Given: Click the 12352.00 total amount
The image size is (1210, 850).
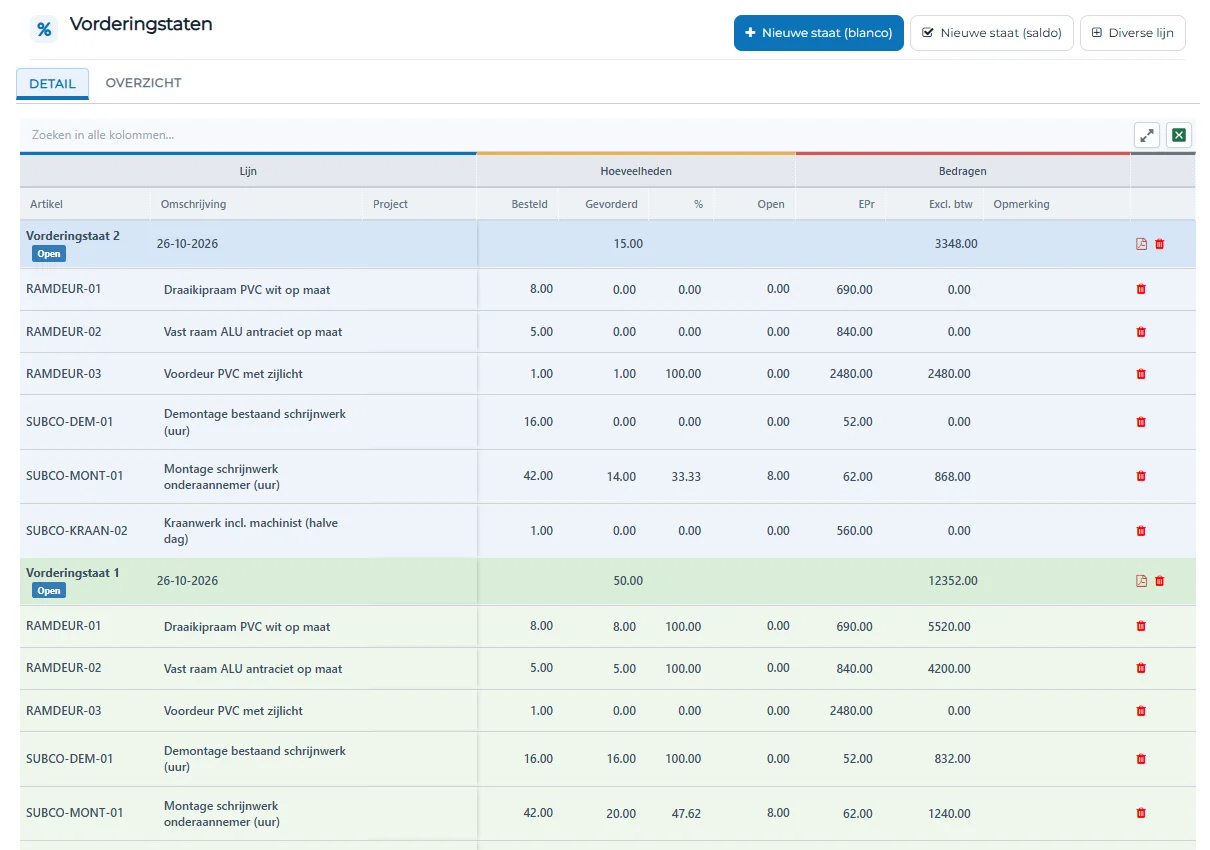Looking at the screenshot, I should pos(953,581).
